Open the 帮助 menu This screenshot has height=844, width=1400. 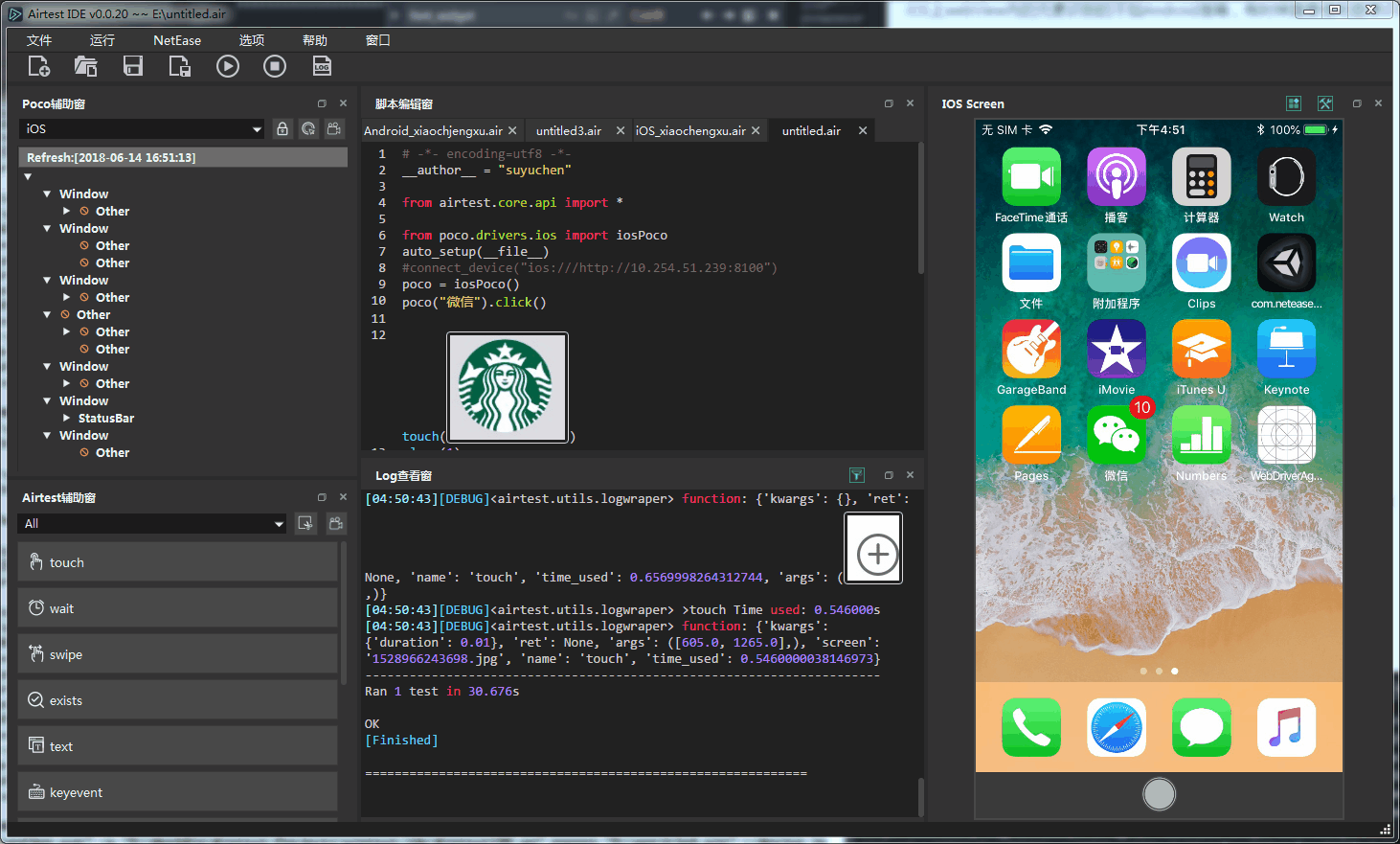[315, 40]
